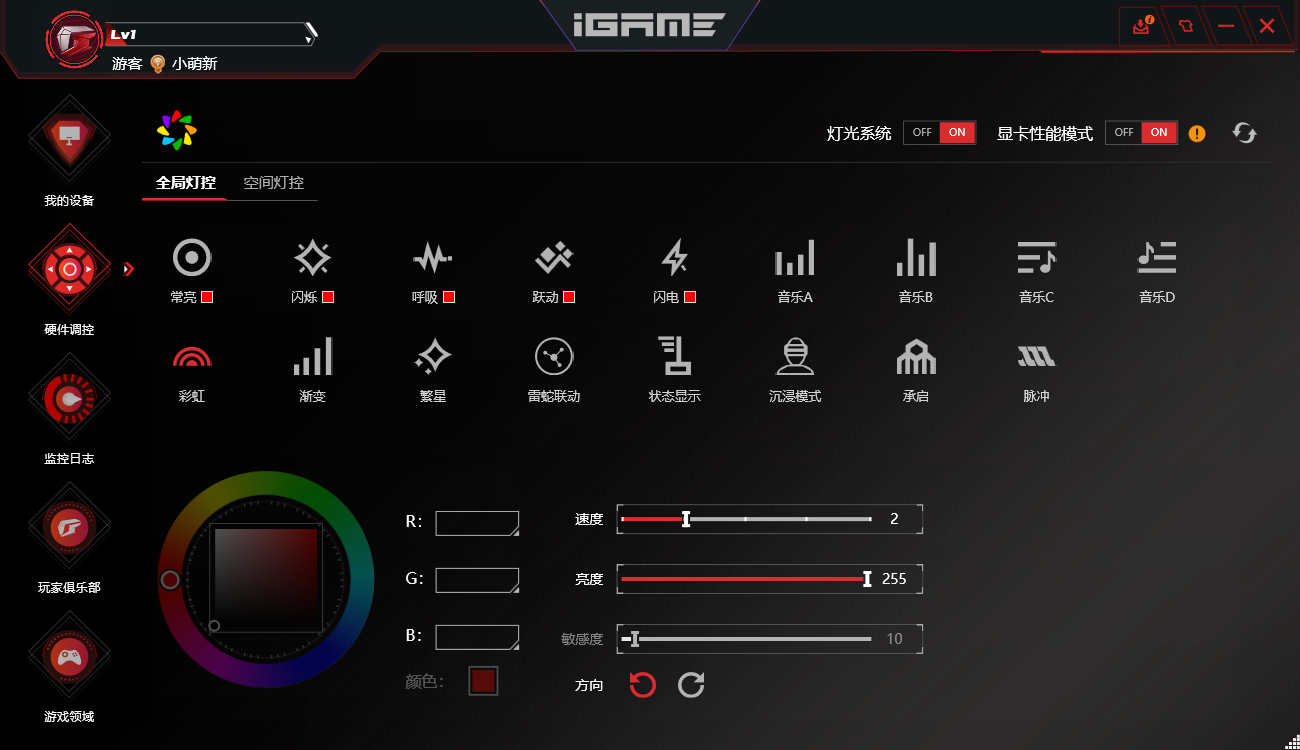
Task: Click the orange warning exclamation icon
Action: (1197, 133)
